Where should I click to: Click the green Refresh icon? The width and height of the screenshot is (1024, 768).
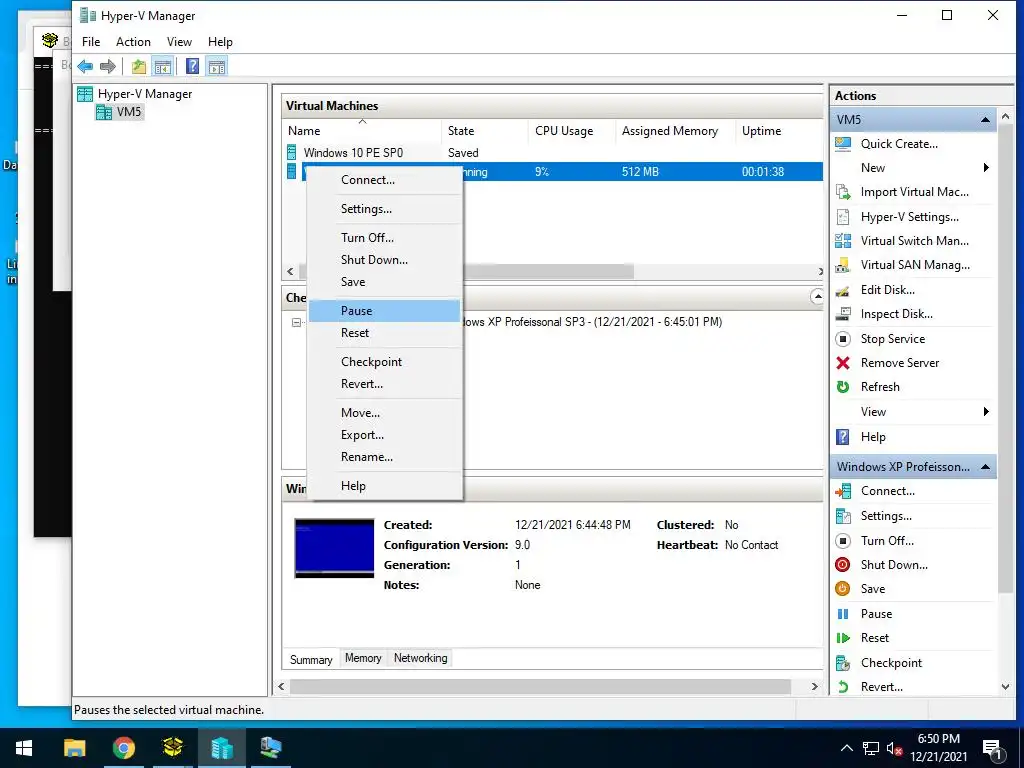(843, 387)
